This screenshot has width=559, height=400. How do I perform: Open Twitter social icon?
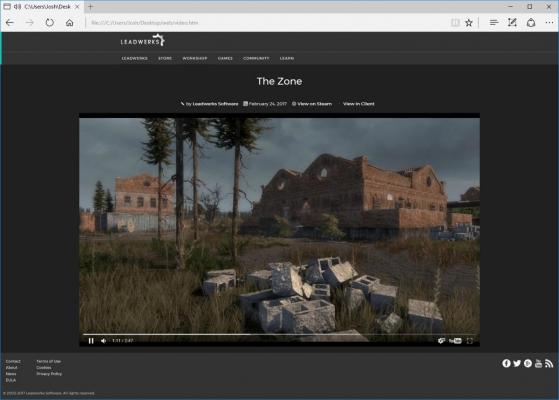click(x=517, y=363)
